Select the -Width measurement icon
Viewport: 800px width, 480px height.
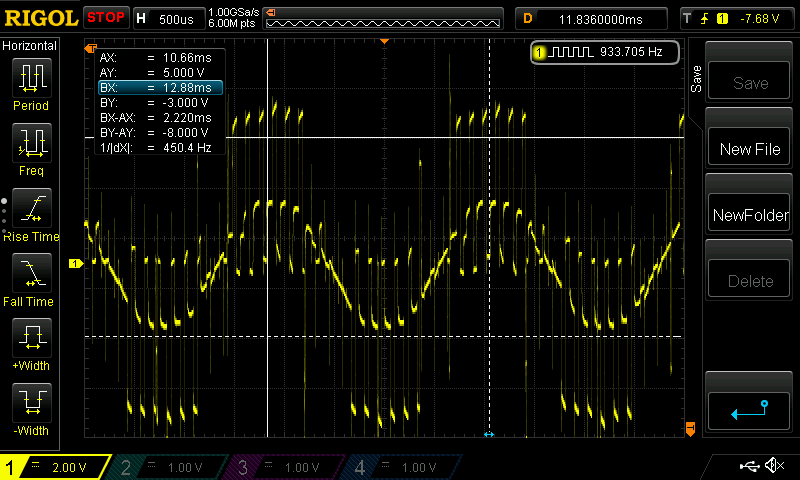pyautogui.click(x=32, y=402)
